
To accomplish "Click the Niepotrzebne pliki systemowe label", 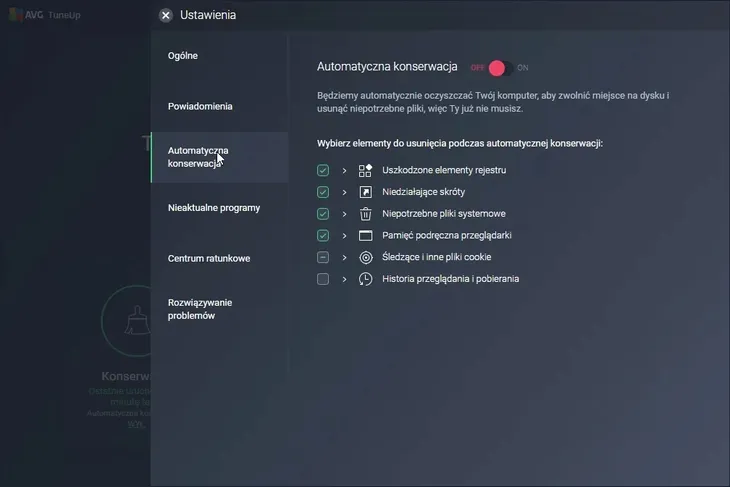I will [x=444, y=214].
